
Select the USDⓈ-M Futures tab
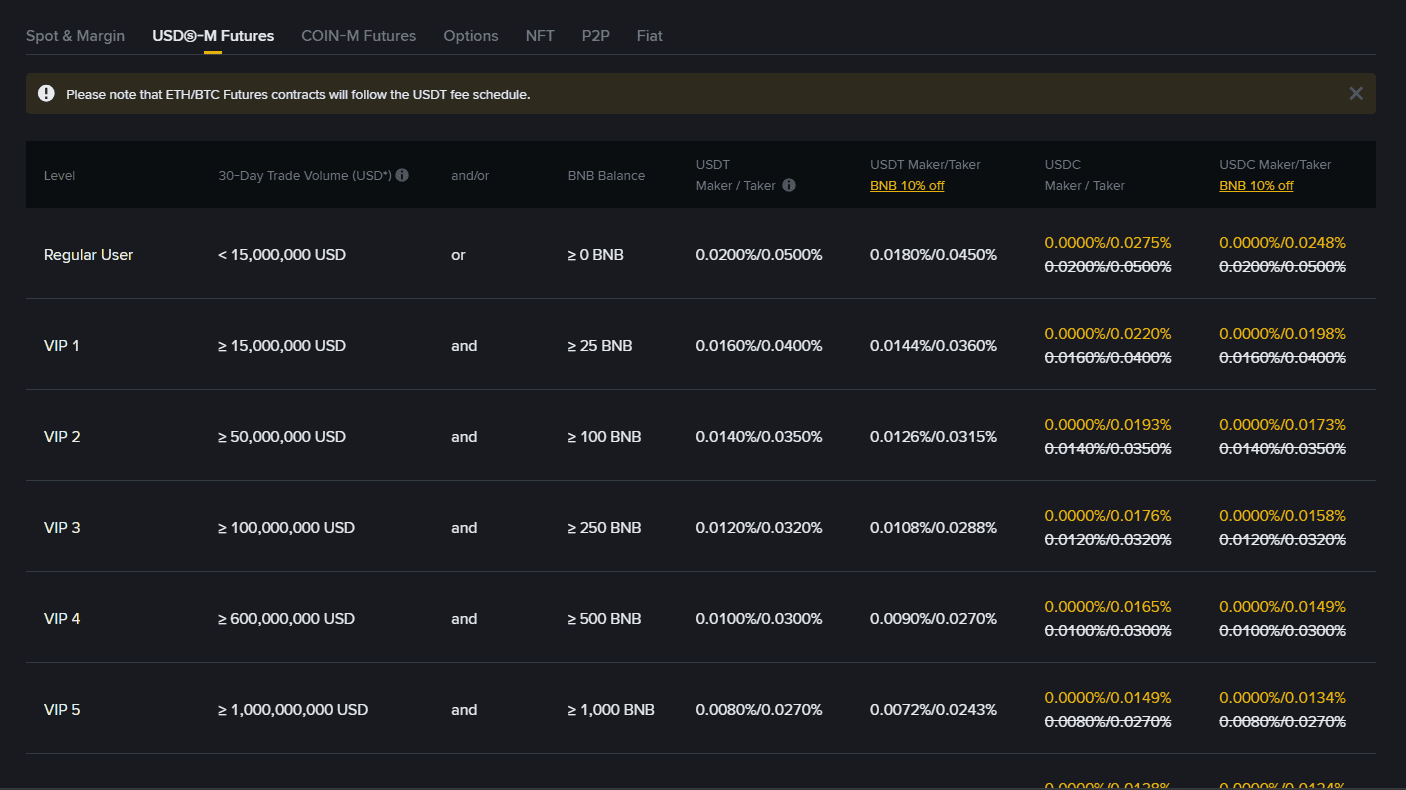(x=213, y=36)
